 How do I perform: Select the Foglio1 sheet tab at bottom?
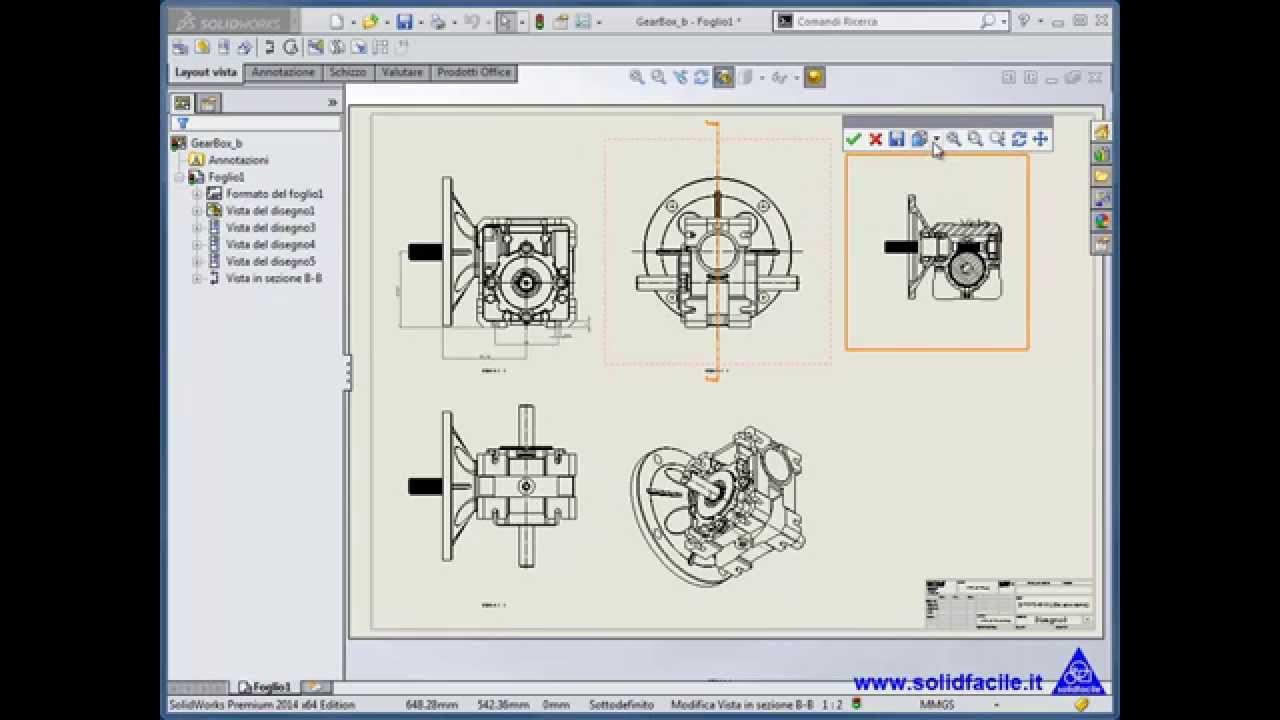[x=265, y=687]
